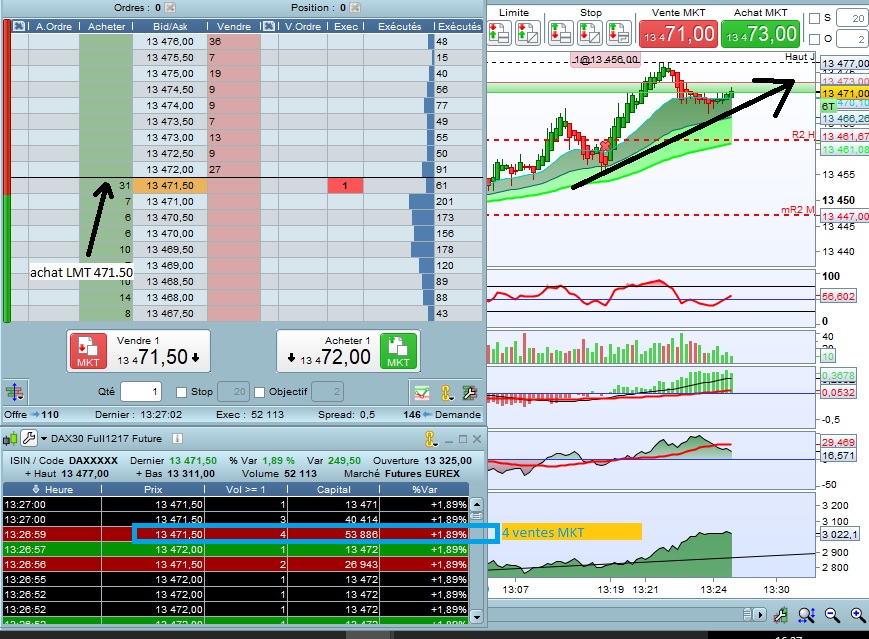Screen dimensions: 869x639
Task: Zoom out the chart
Action: click(x=832, y=615)
